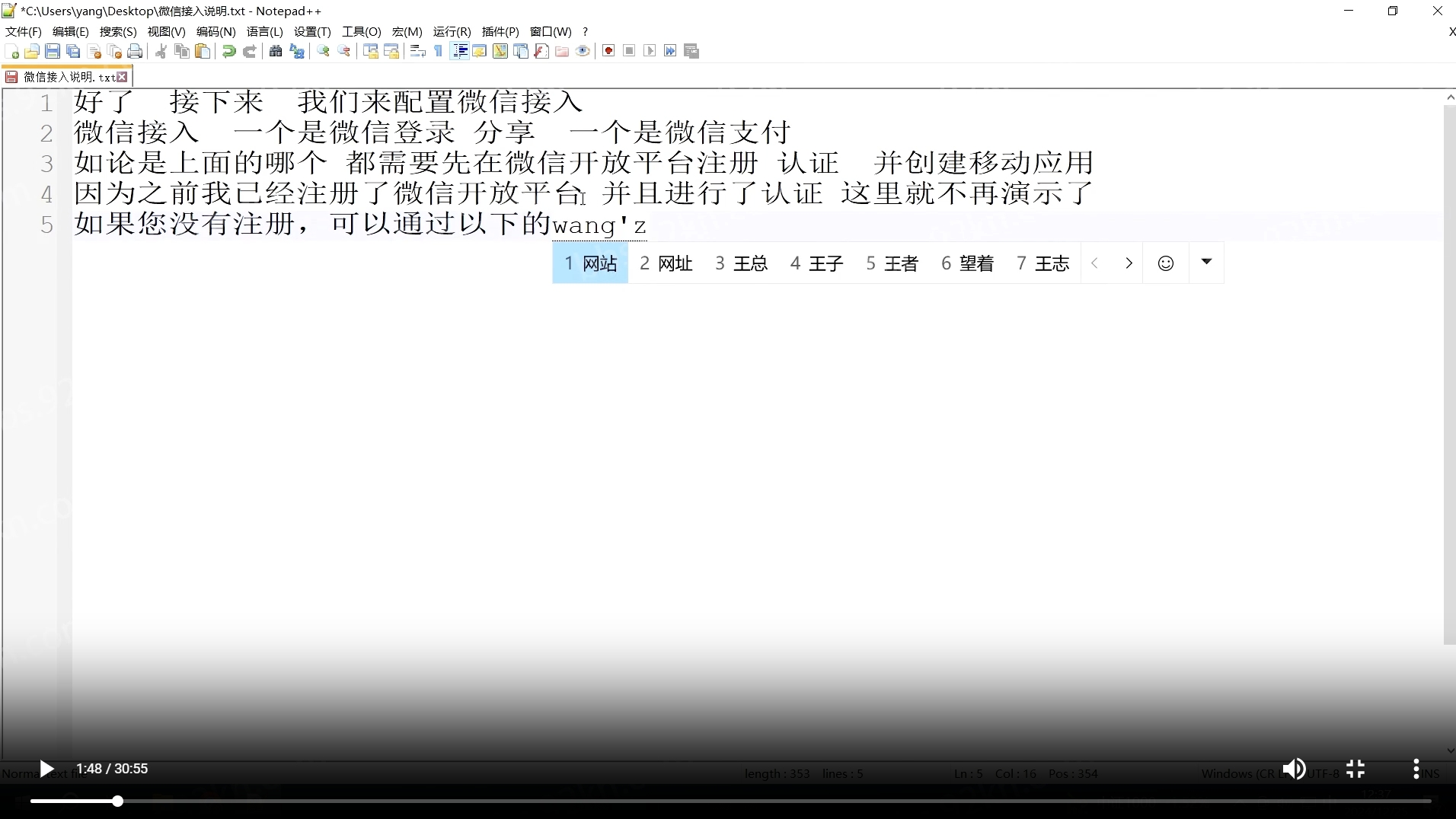The height and width of the screenshot is (819, 1456).
Task: Click the Save All toolbar icon
Action: [x=73, y=51]
